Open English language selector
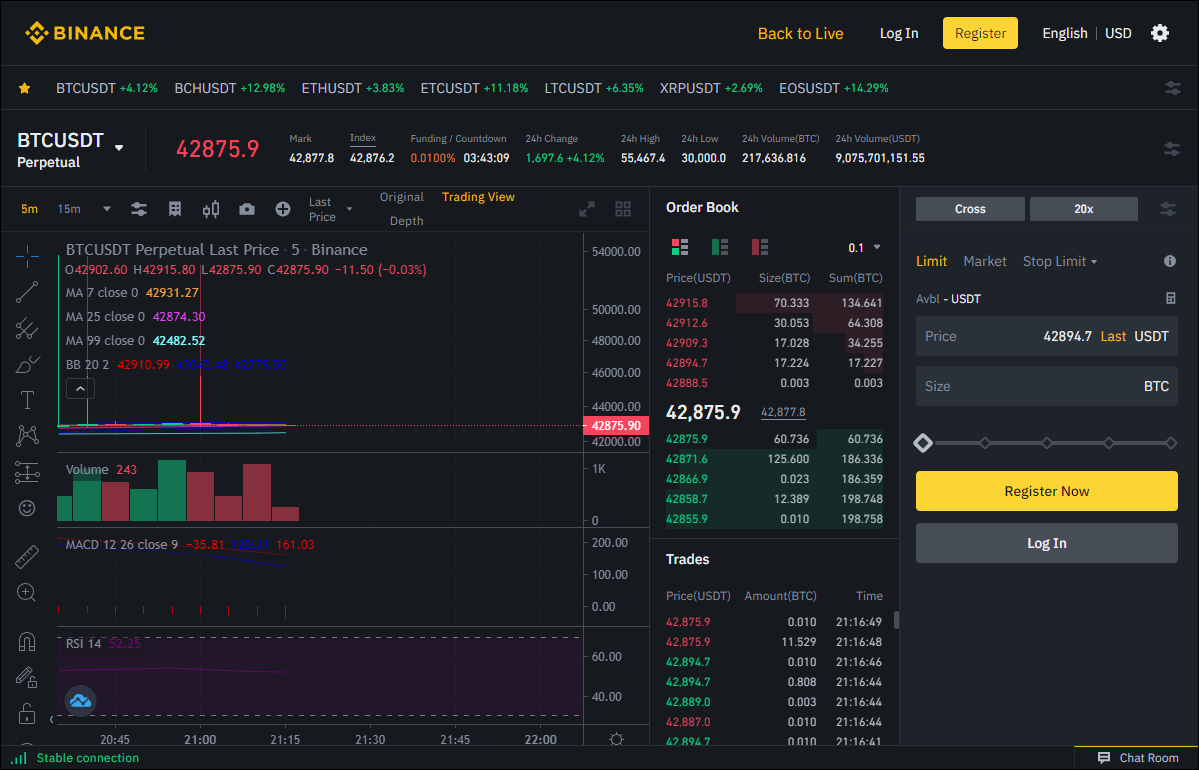Viewport: 1199px width, 770px height. click(x=1064, y=33)
